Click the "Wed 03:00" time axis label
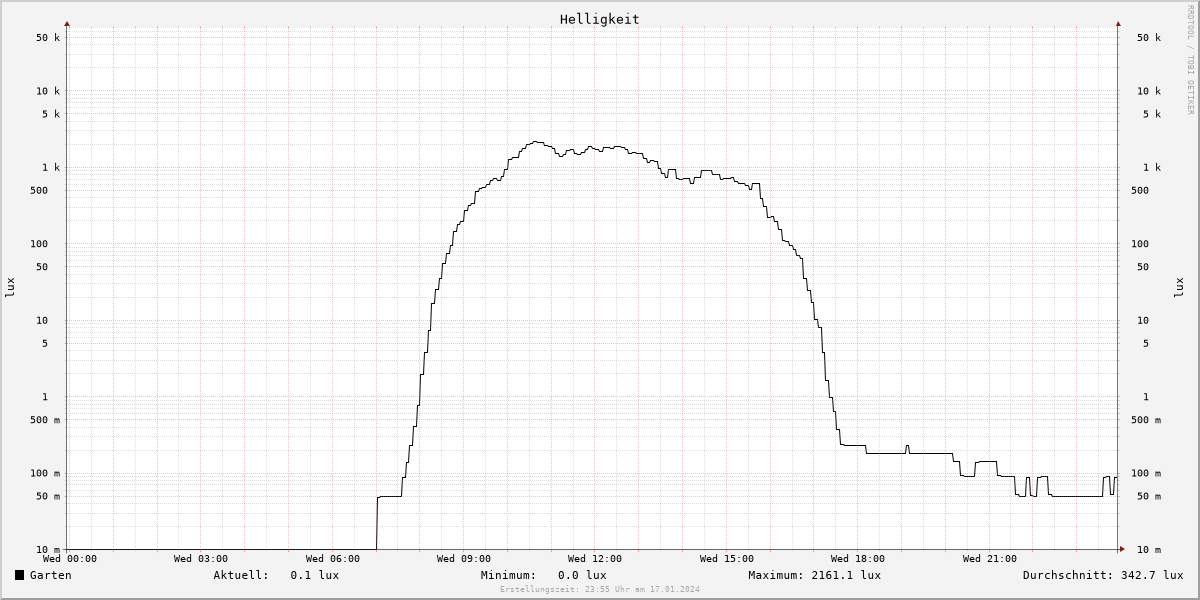The width and height of the screenshot is (1200, 600). coord(201,559)
